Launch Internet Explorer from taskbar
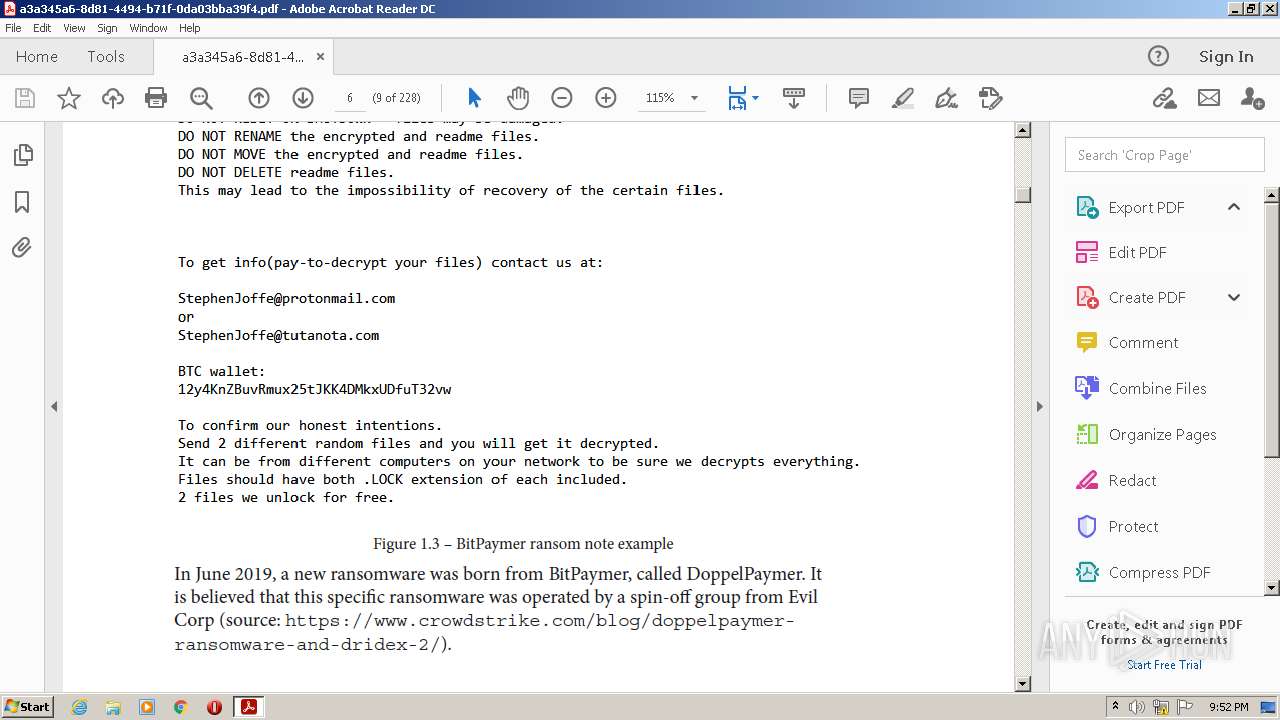Screen dimensions: 1280x720 [79, 707]
